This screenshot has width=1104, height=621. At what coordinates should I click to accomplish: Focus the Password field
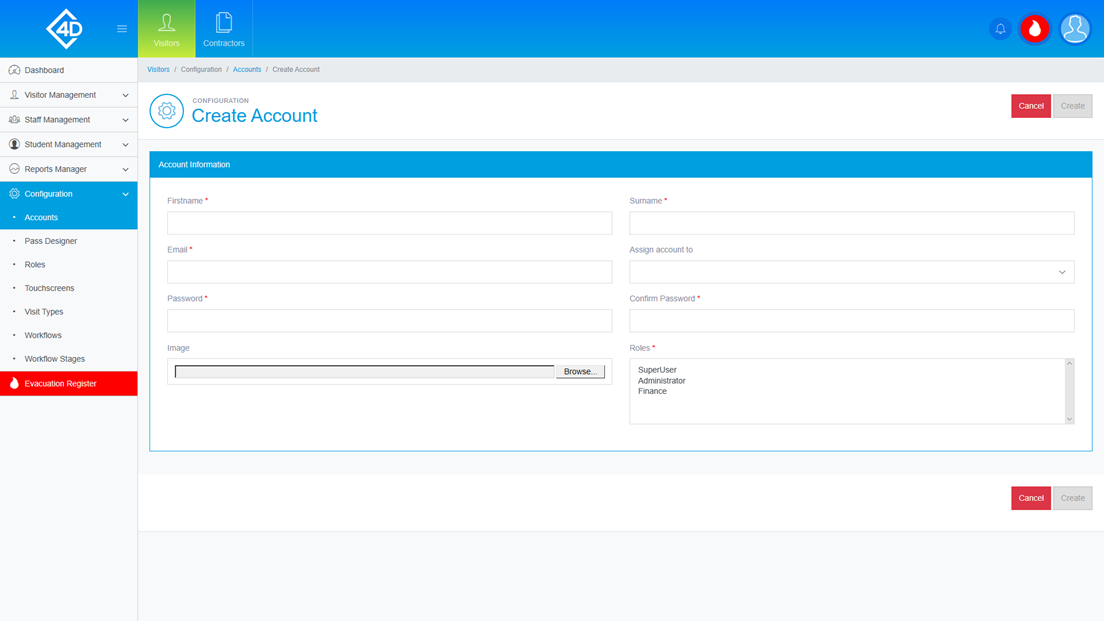(389, 321)
